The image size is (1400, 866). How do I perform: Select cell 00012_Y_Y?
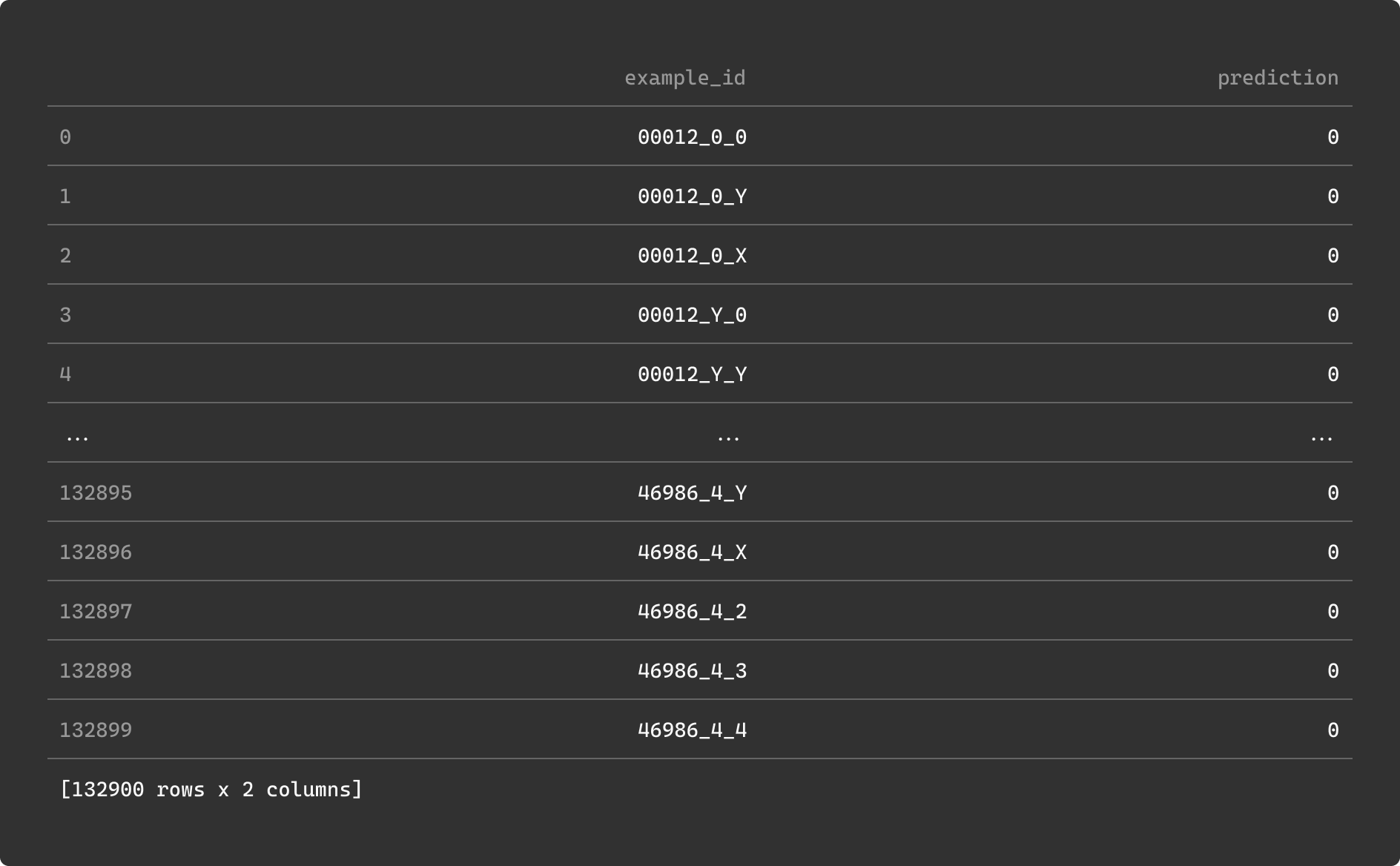coord(692,374)
